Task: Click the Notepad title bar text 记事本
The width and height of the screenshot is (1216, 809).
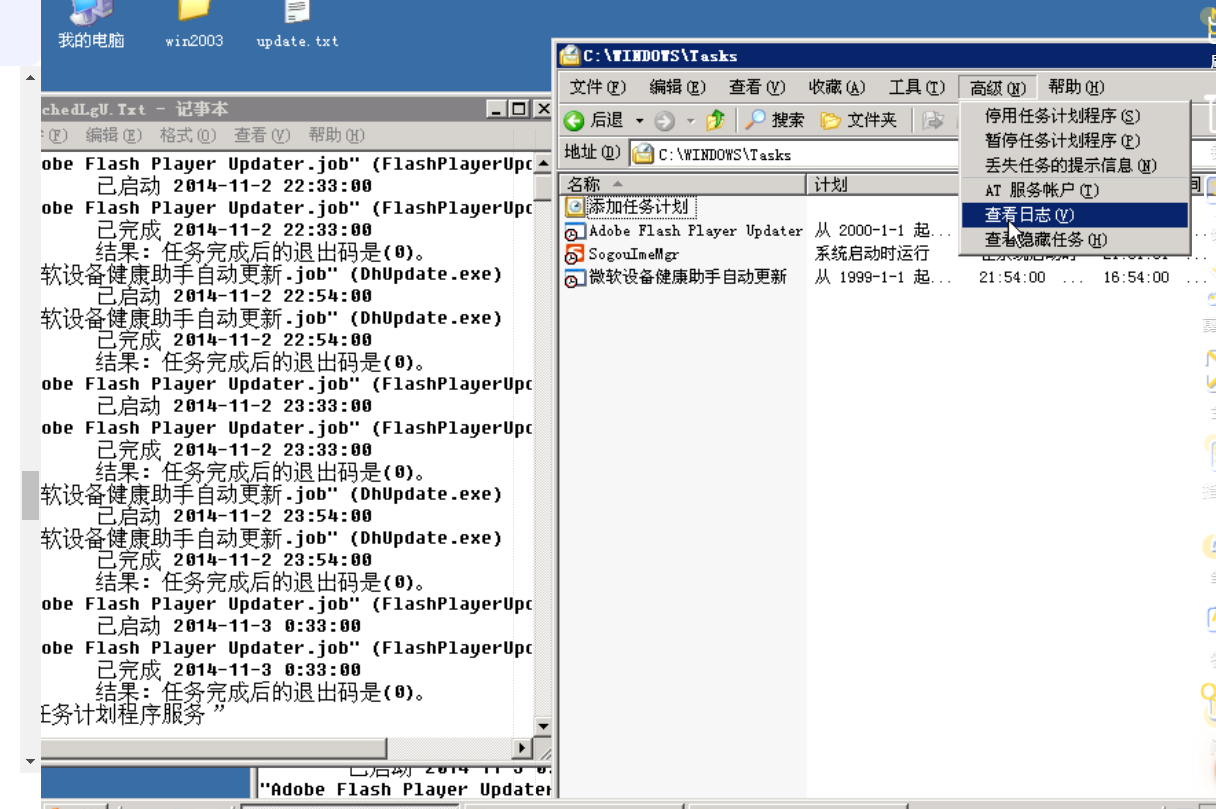Action: (x=202, y=109)
